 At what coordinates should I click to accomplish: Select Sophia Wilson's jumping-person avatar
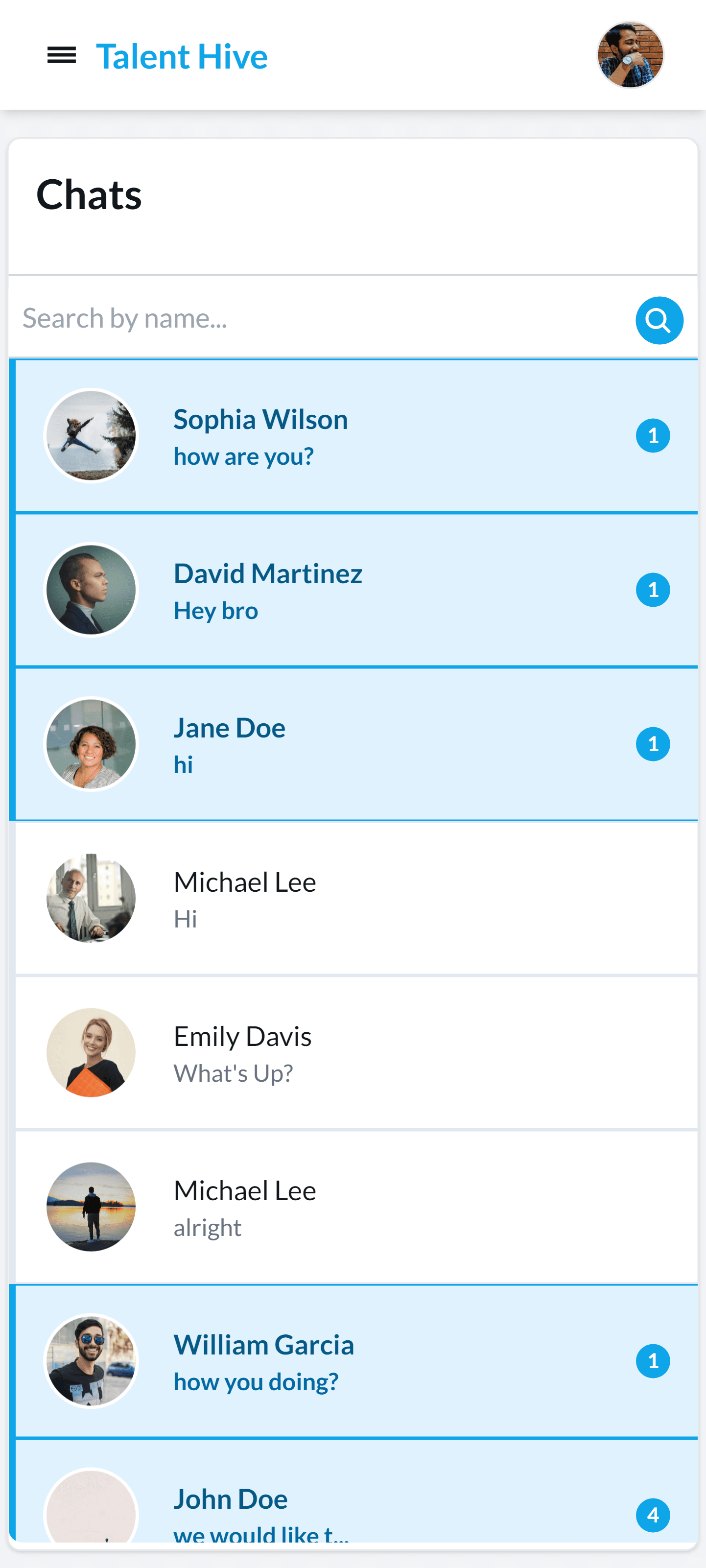tap(91, 436)
